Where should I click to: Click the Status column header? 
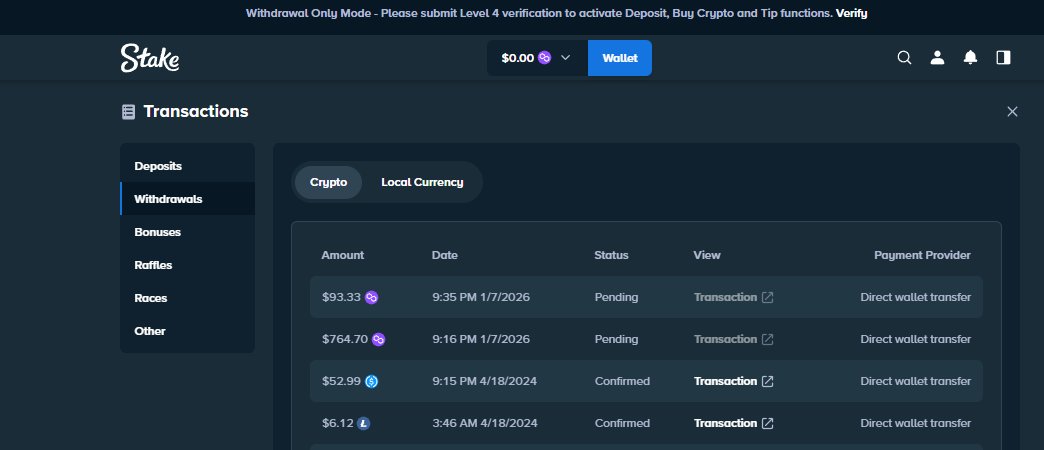(611, 256)
